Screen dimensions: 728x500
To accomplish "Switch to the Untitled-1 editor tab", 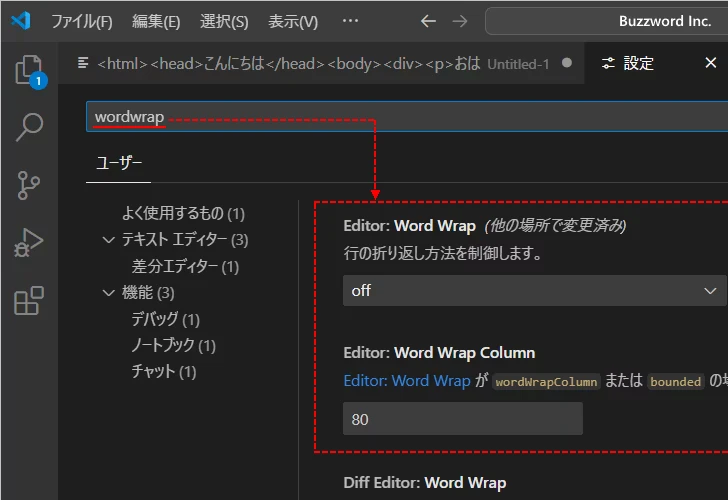I will click(321, 63).
